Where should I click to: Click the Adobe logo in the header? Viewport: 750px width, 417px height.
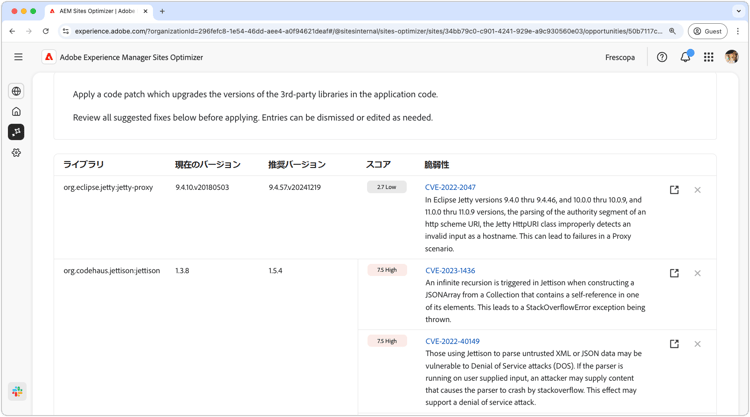(x=49, y=57)
